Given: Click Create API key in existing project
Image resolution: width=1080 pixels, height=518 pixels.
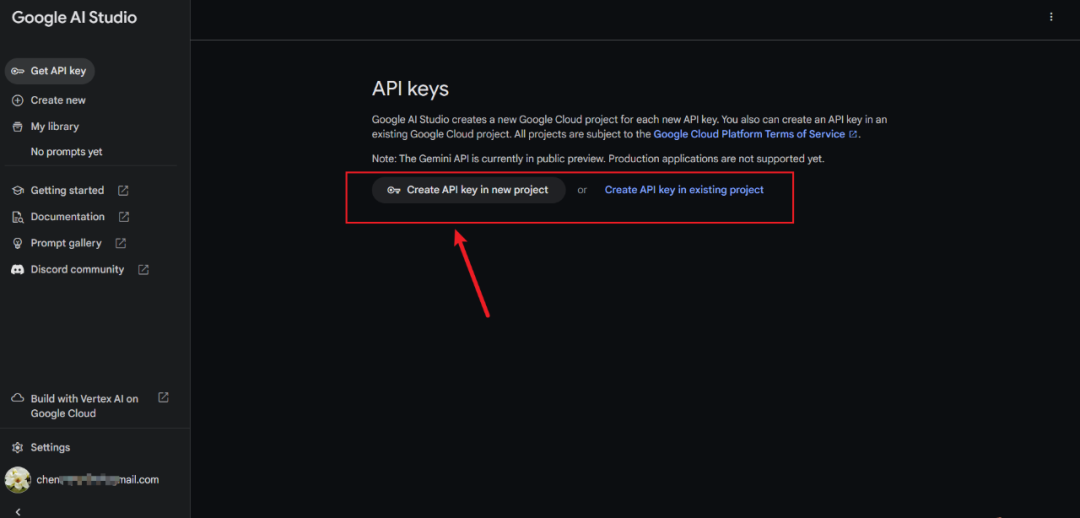Looking at the screenshot, I should [x=684, y=189].
